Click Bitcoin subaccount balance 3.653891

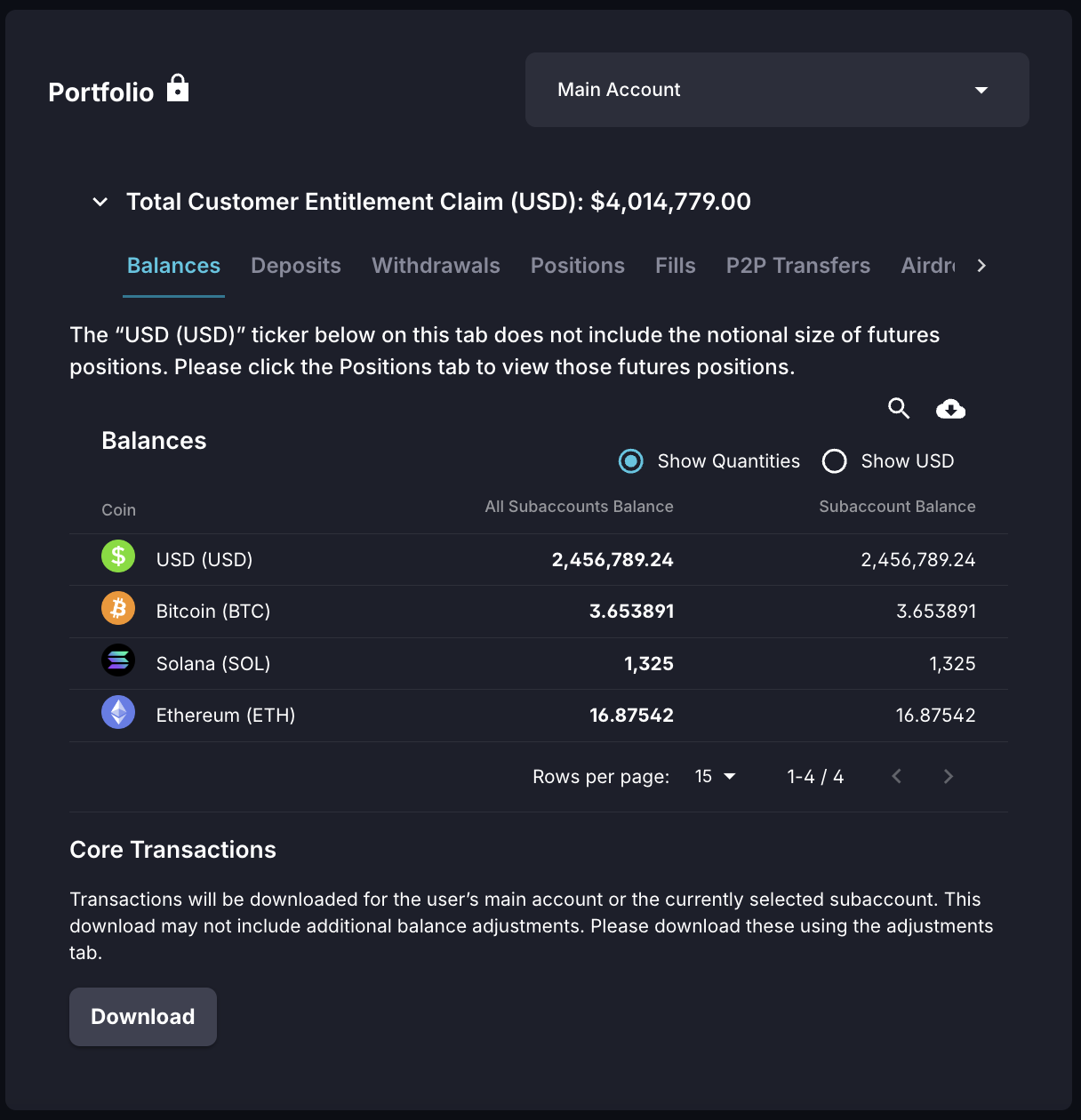[x=936, y=611]
